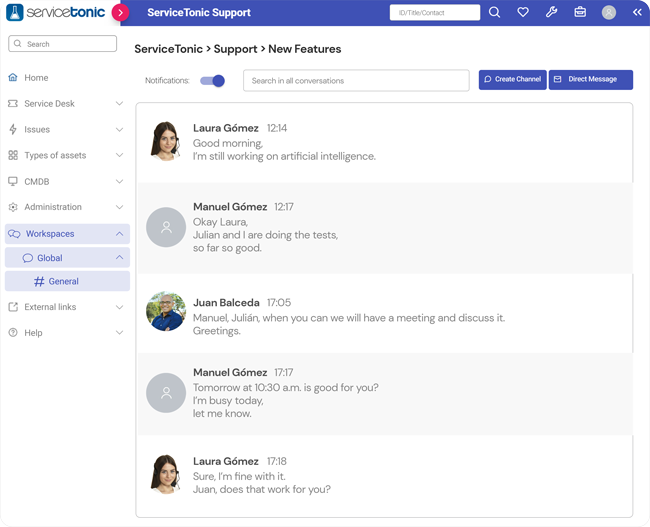Collapse panel with double chevron icon
650x527 pixels.
637,12
